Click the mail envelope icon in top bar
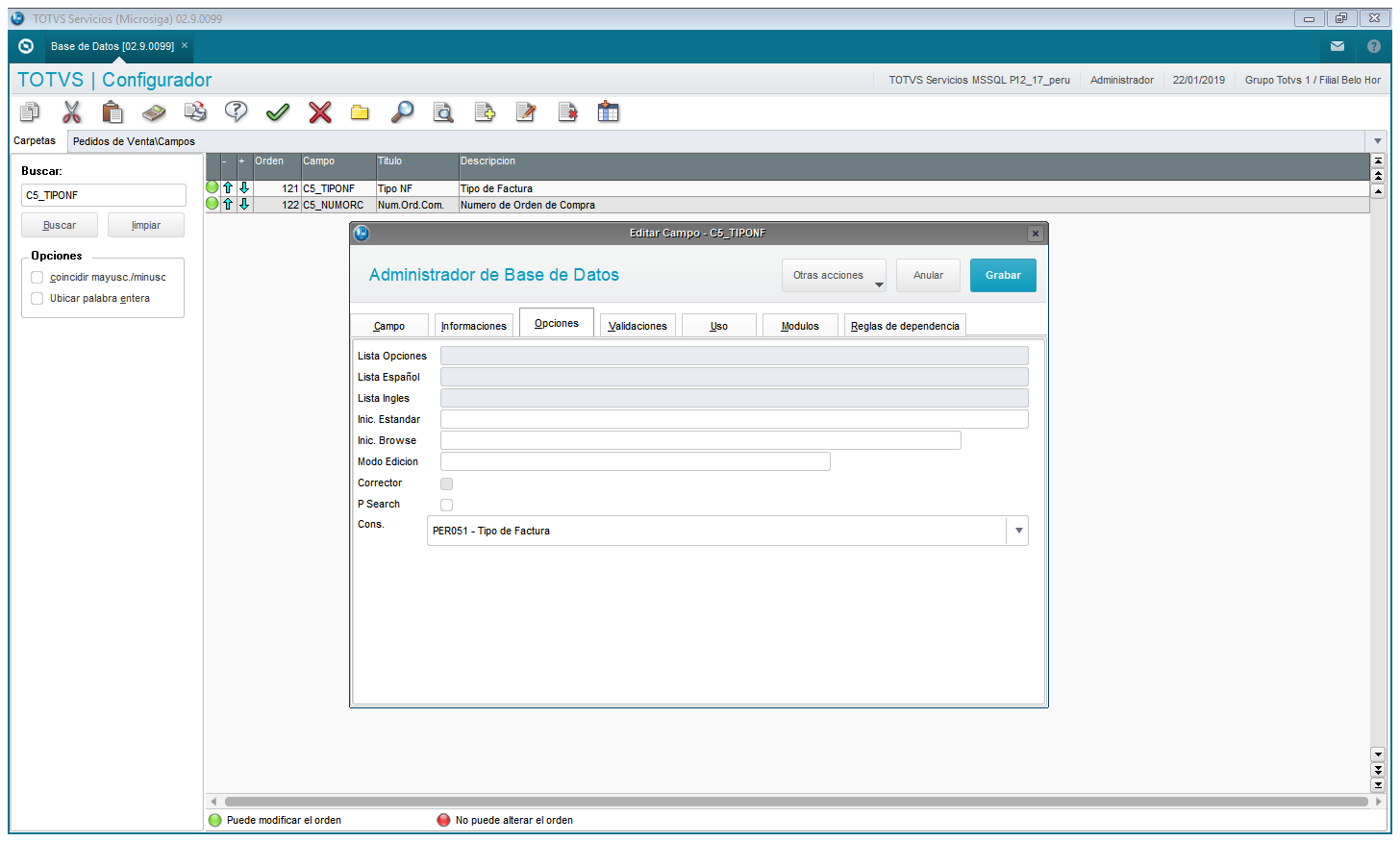 click(1337, 46)
